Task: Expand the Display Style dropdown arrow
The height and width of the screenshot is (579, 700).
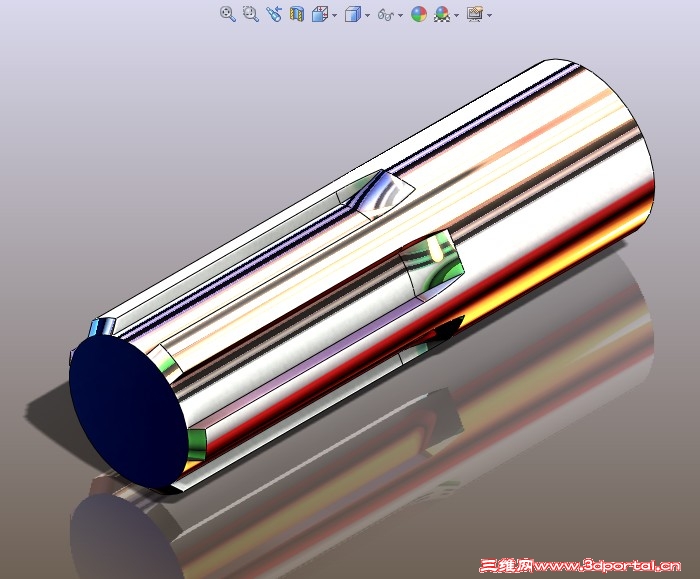Action: point(367,16)
